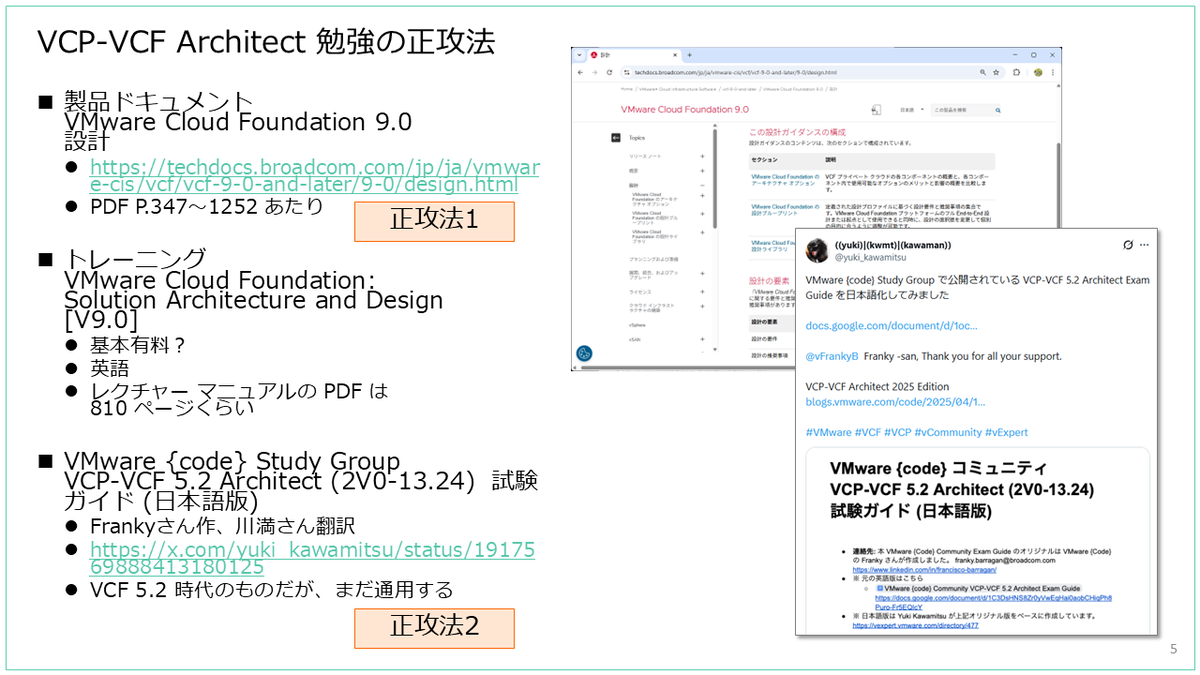This screenshot has height=675, width=1200.
Task: Click the #VMware hashtag
Action: 829,432
